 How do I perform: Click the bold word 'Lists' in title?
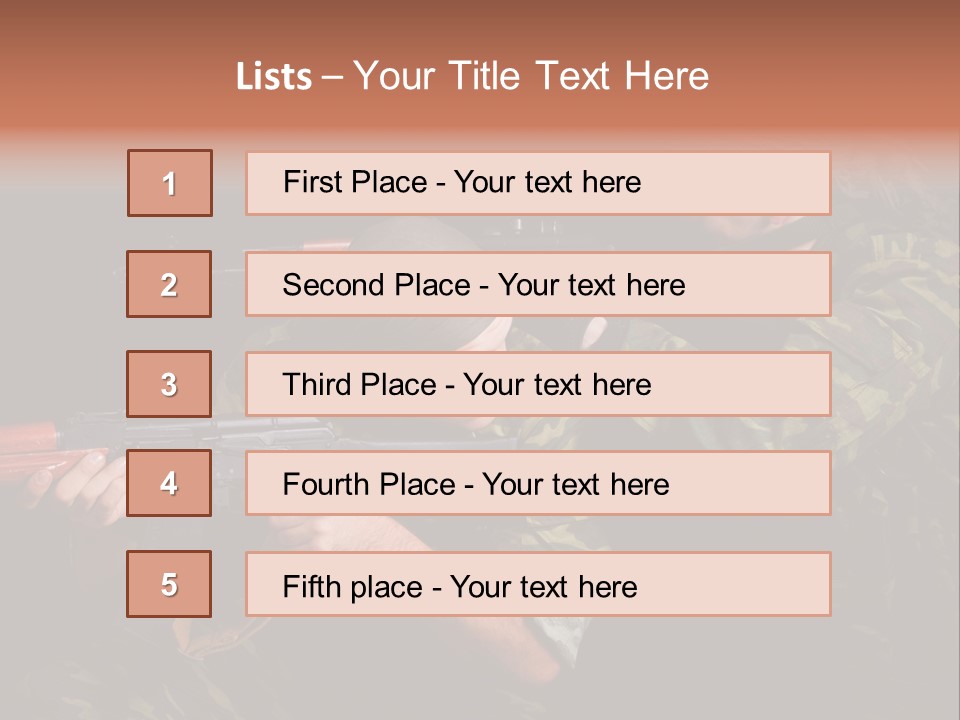[x=274, y=77]
